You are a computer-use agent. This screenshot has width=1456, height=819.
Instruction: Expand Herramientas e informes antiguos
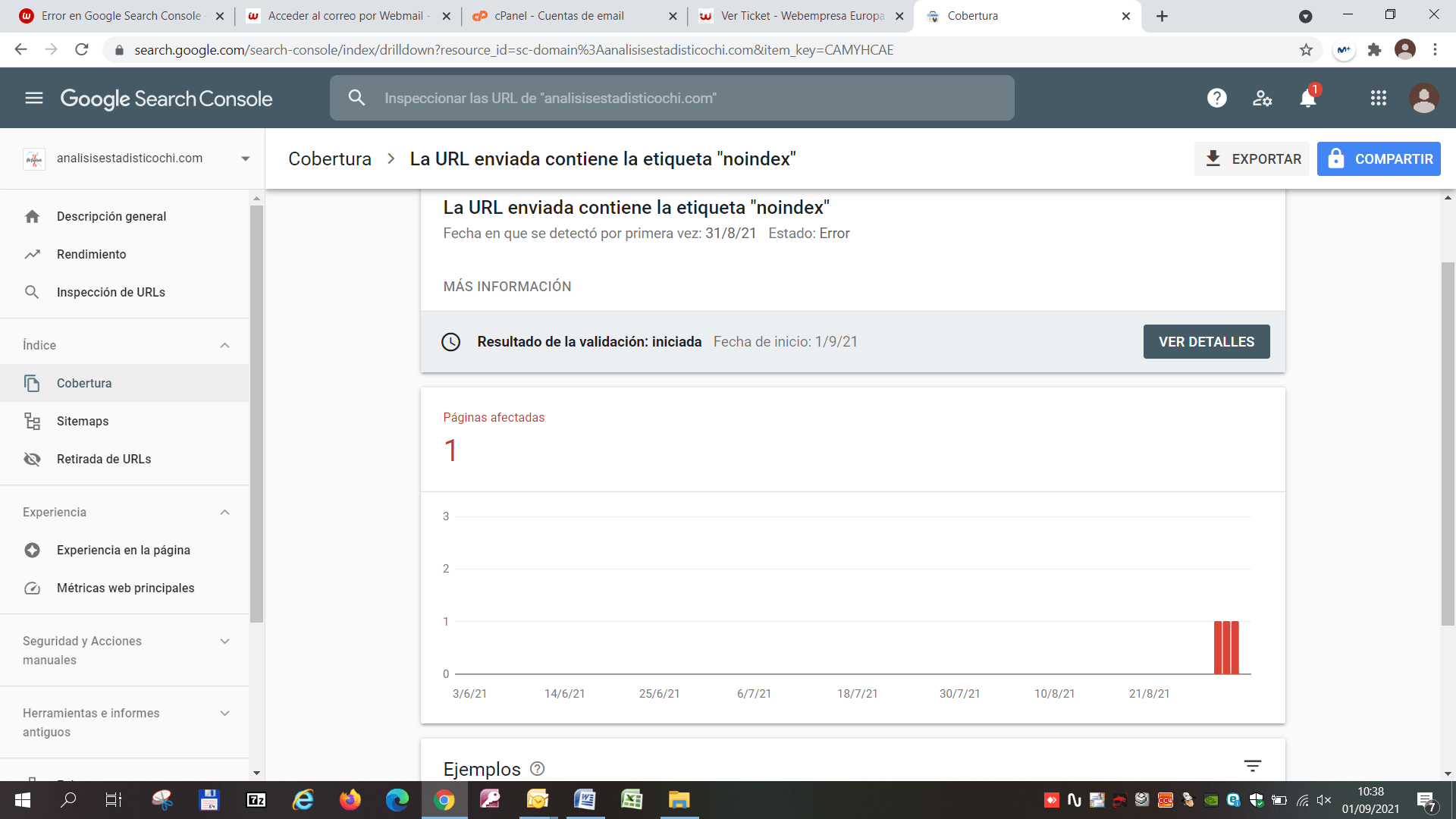(224, 714)
